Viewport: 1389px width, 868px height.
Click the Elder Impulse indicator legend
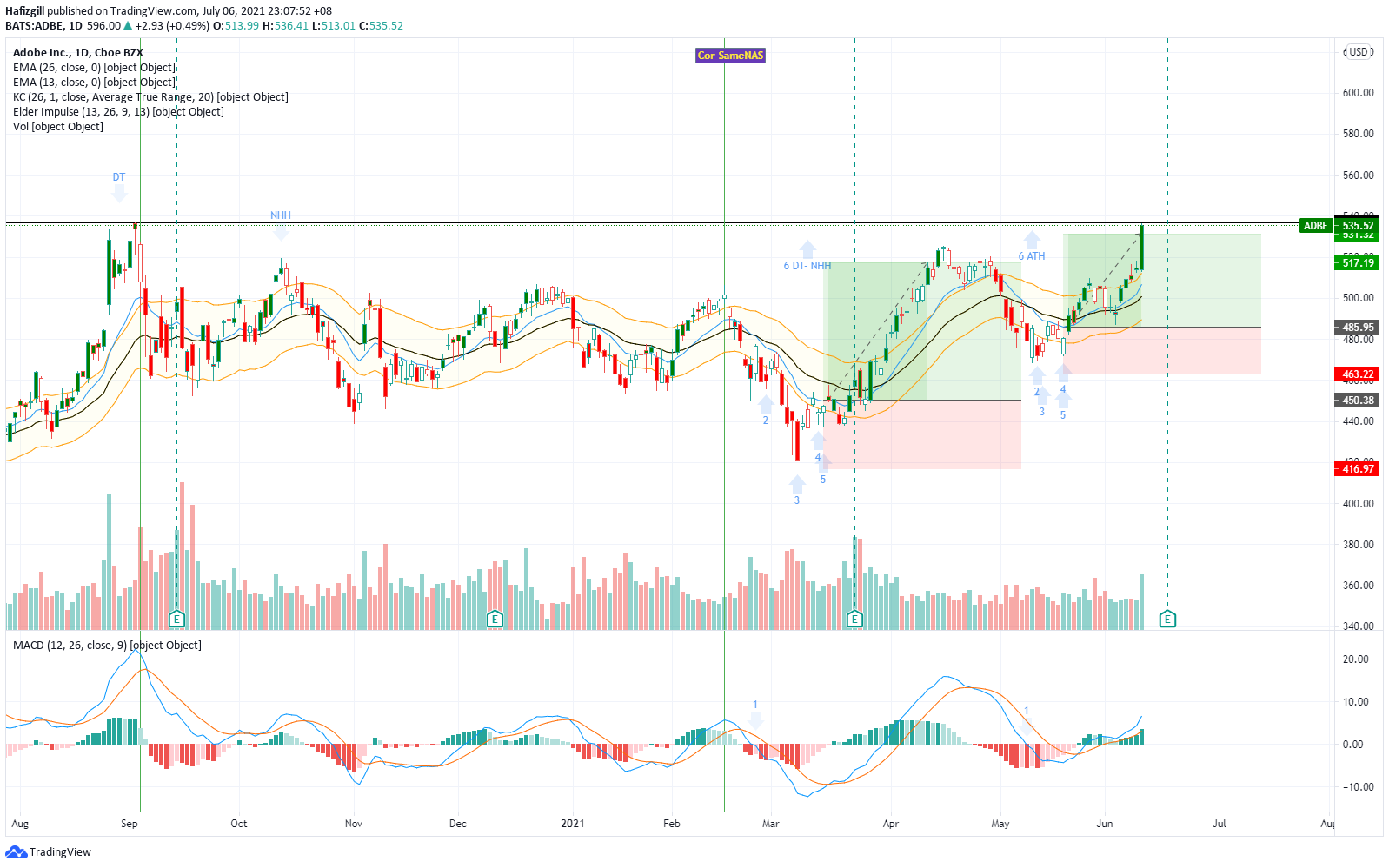(x=118, y=112)
